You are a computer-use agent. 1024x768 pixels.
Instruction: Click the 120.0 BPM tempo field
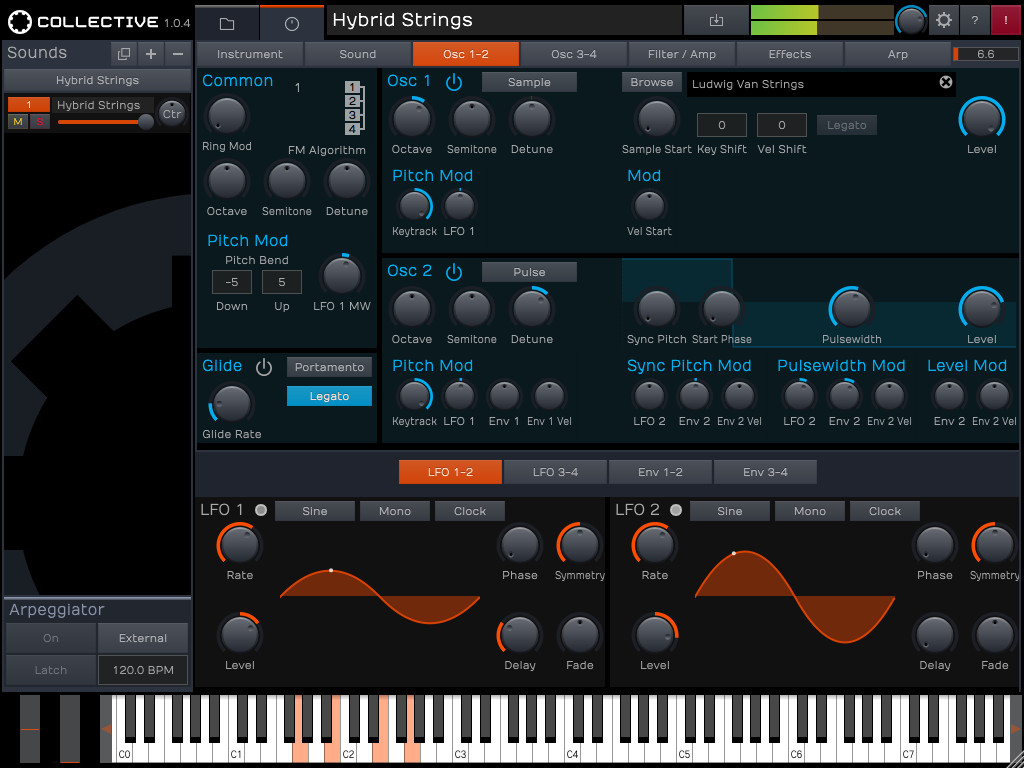(143, 670)
